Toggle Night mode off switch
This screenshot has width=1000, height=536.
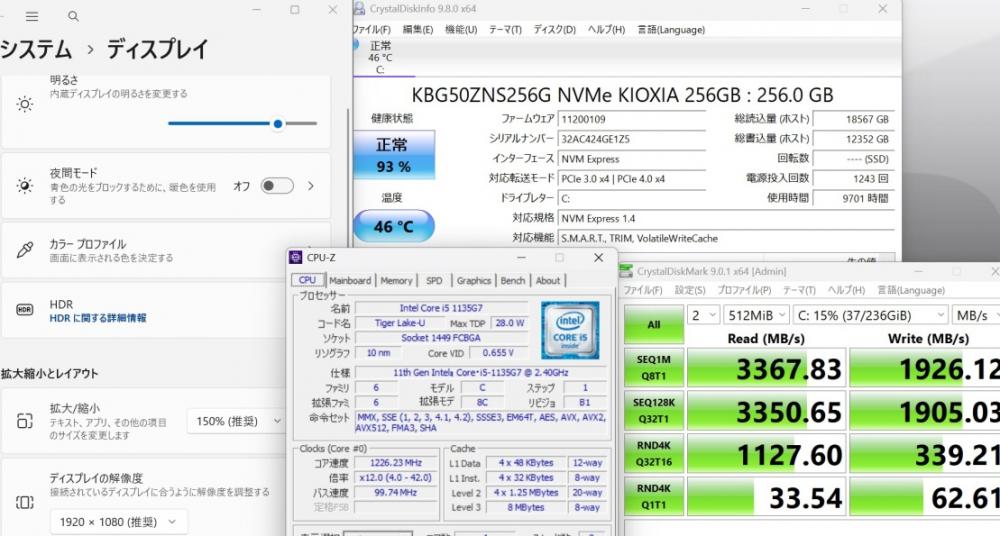[x=277, y=186]
